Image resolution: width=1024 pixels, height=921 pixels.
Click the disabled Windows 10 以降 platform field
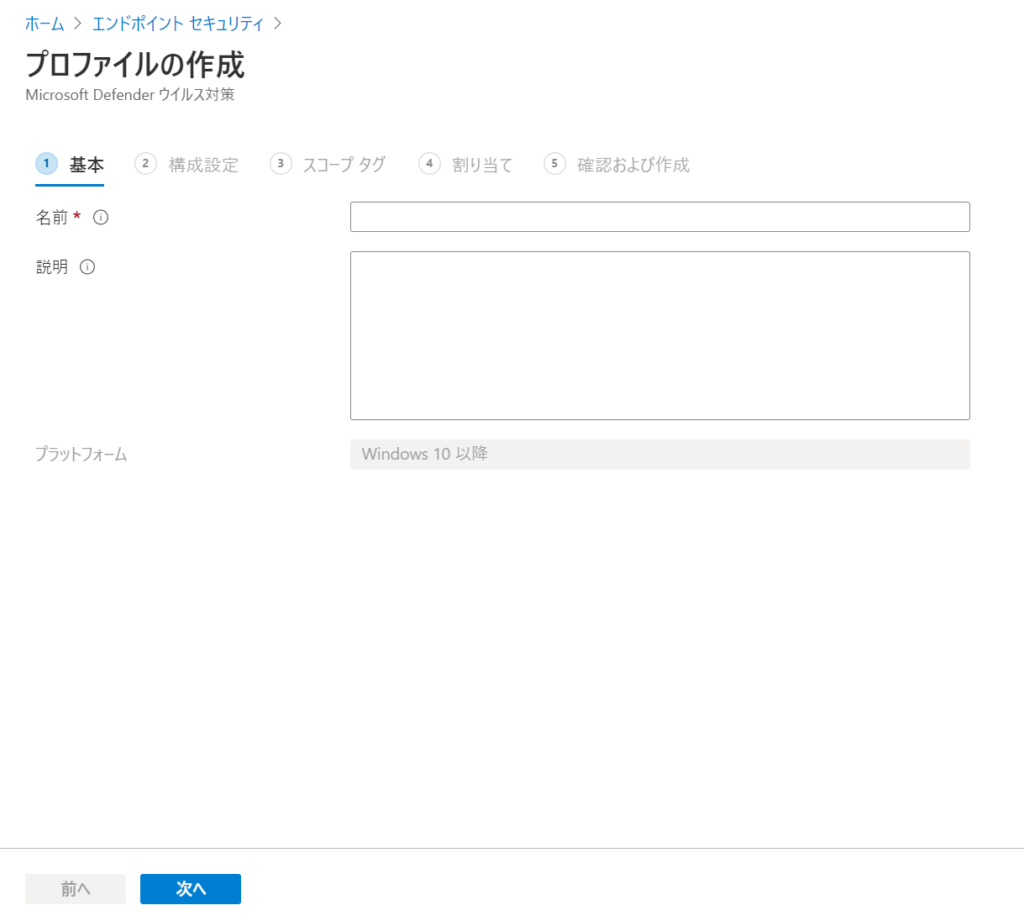pyautogui.click(x=660, y=455)
